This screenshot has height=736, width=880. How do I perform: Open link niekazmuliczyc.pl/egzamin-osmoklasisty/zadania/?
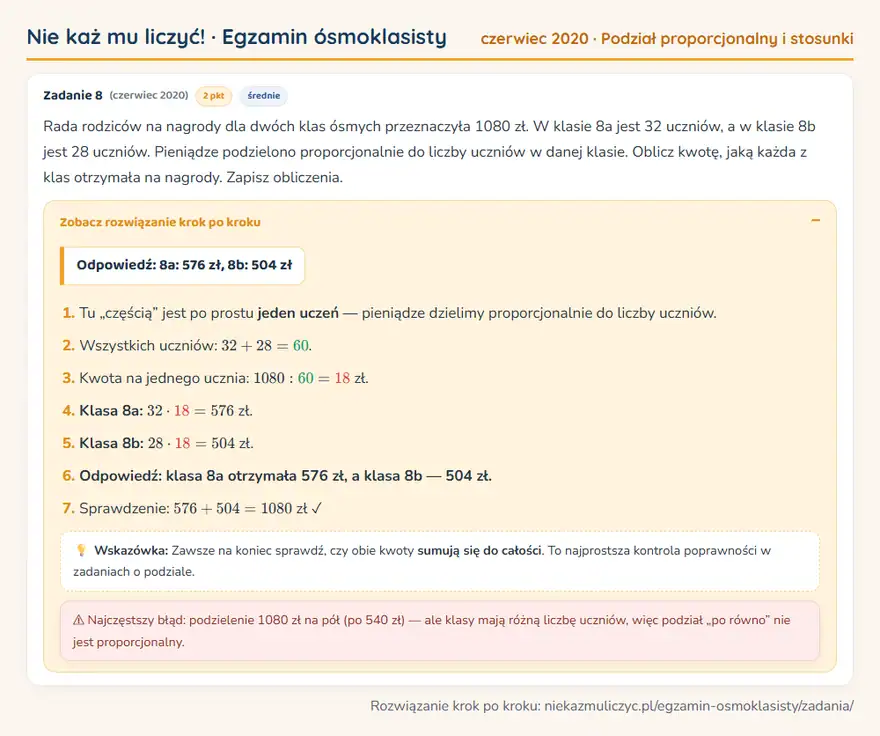click(x=699, y=706)
